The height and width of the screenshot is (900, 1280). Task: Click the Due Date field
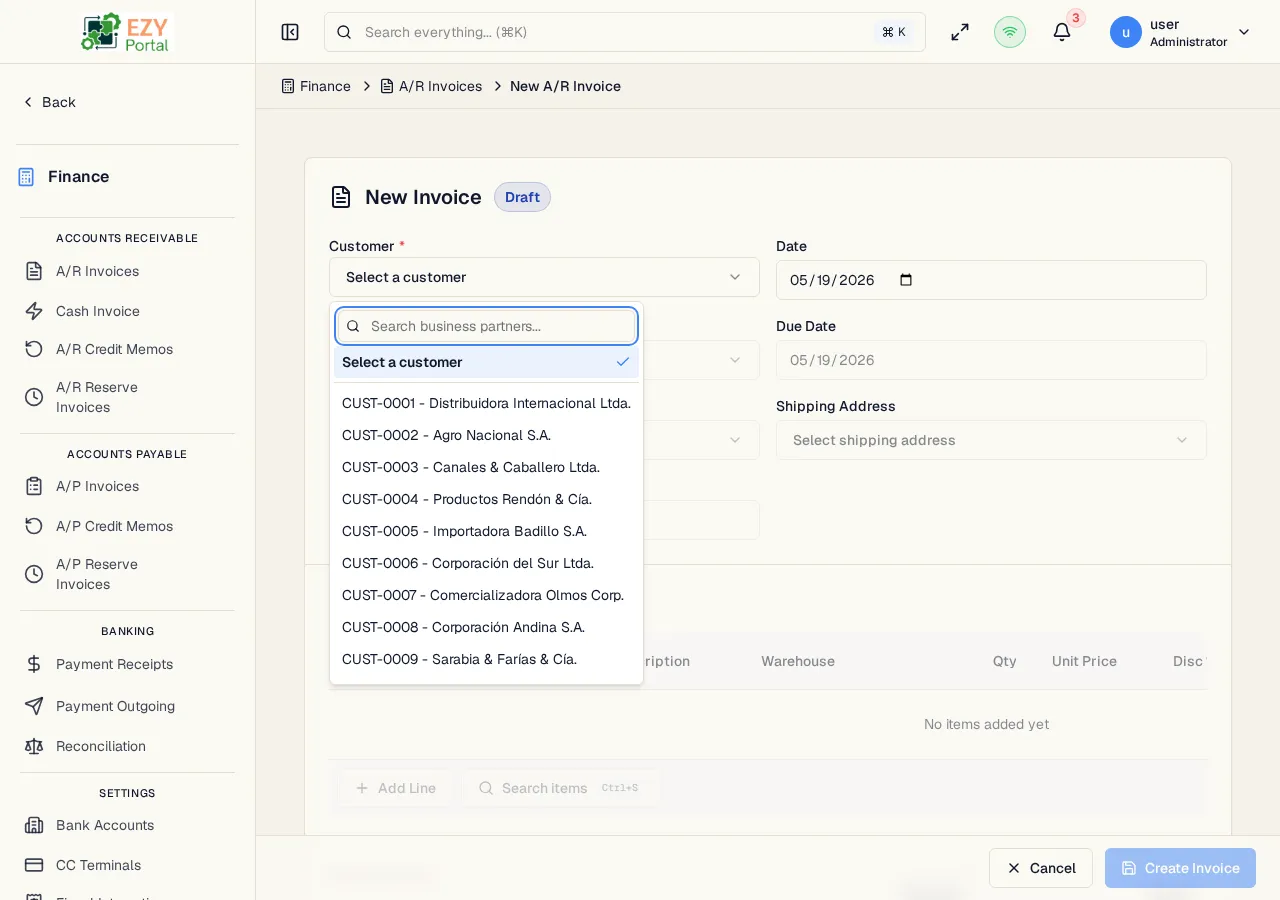pyautogui.click(x=991, y=360)
